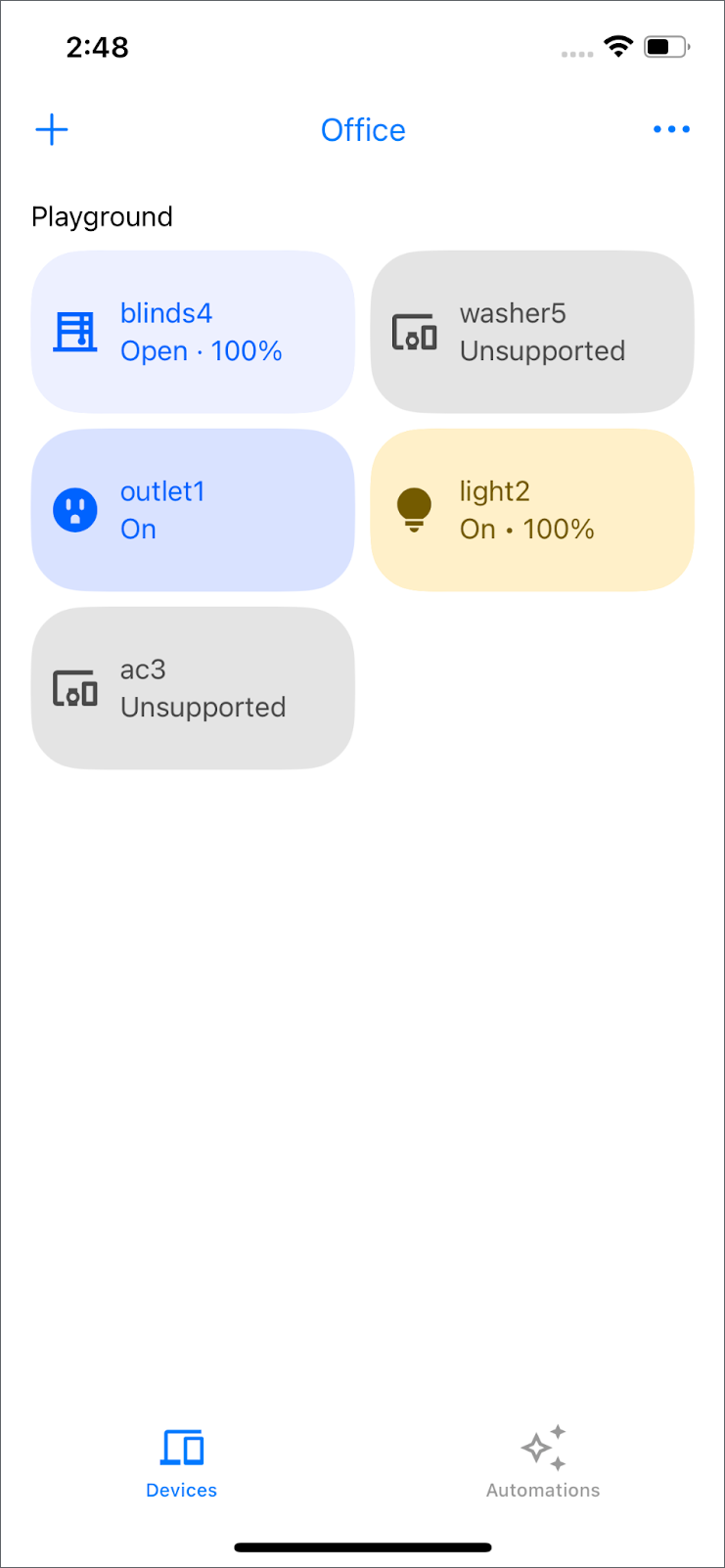Tap the Automations sparkle icon
725x1568 pixels.
(x=543, y=1447)
